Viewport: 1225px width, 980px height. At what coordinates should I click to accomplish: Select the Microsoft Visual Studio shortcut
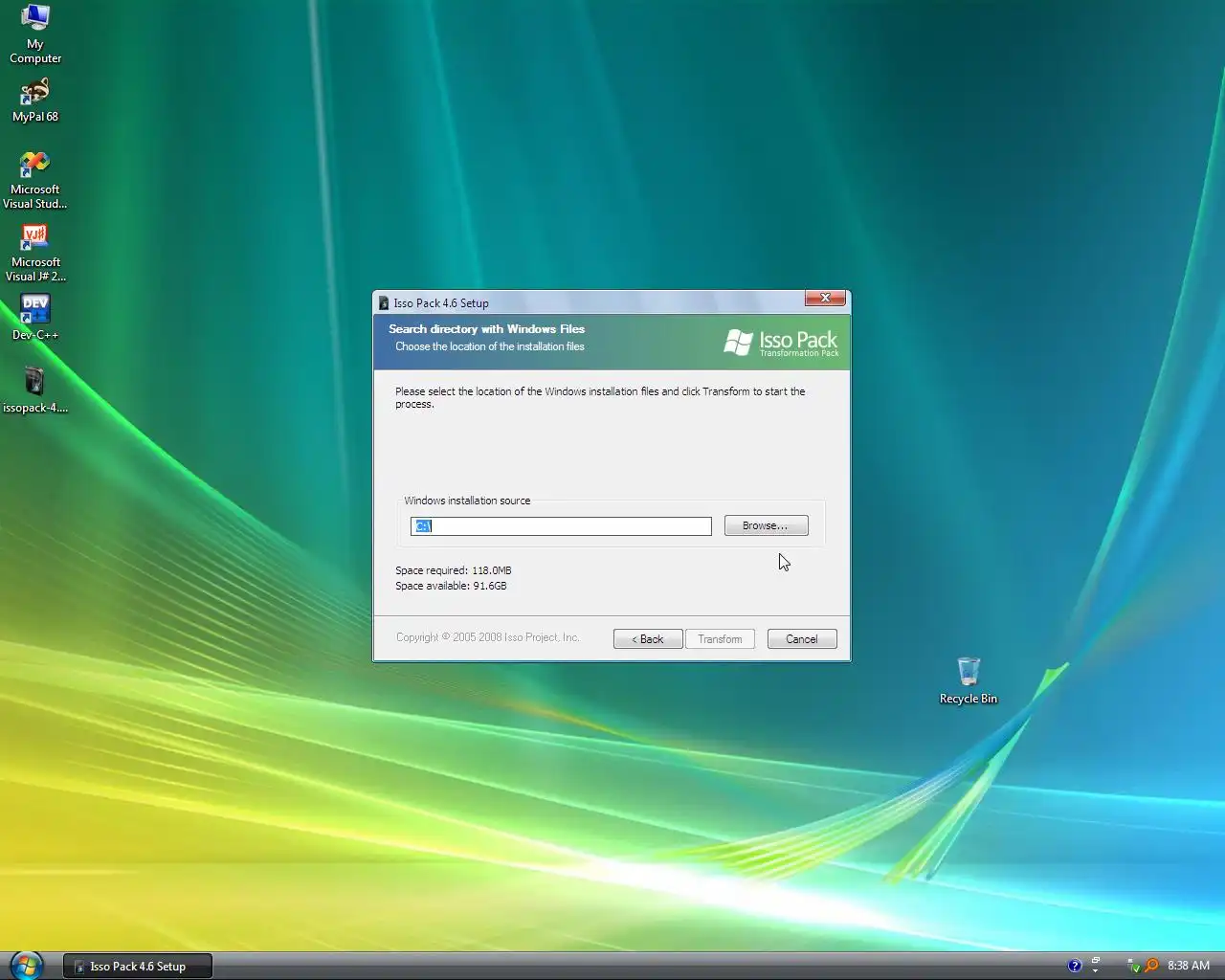tap(34, 180)
